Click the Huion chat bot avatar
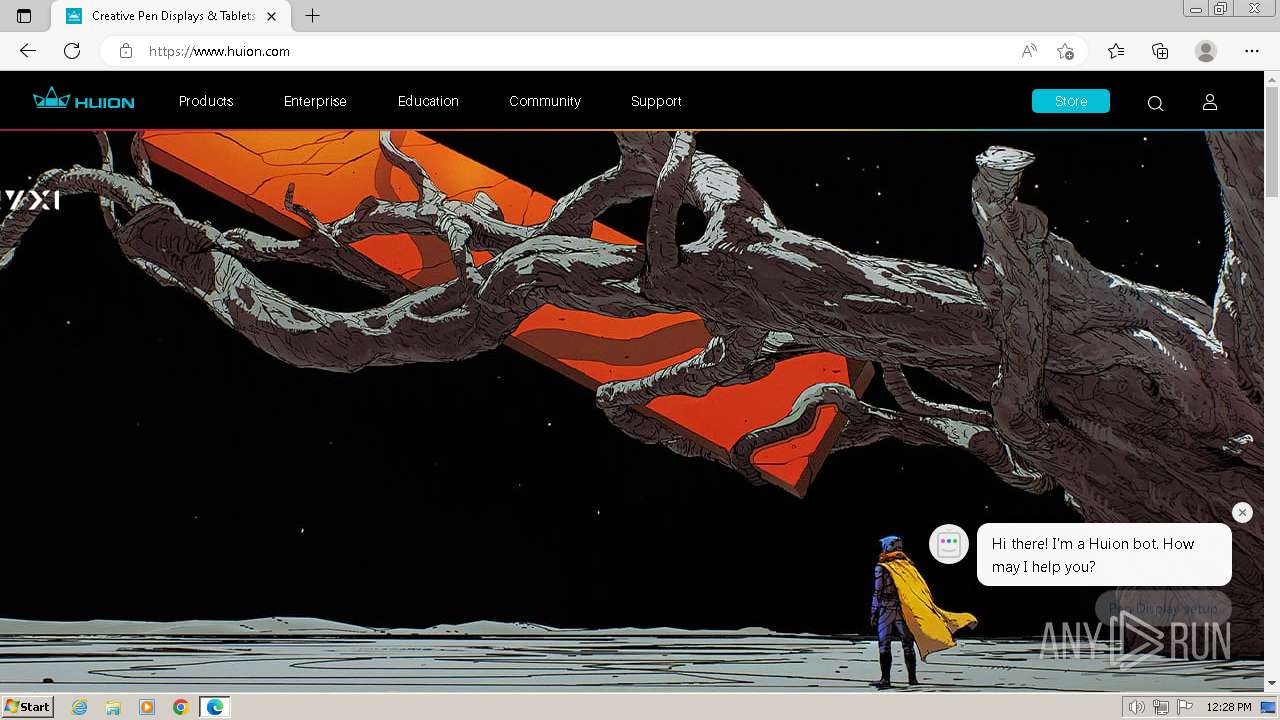1280x720 pixels. point(949,544)
